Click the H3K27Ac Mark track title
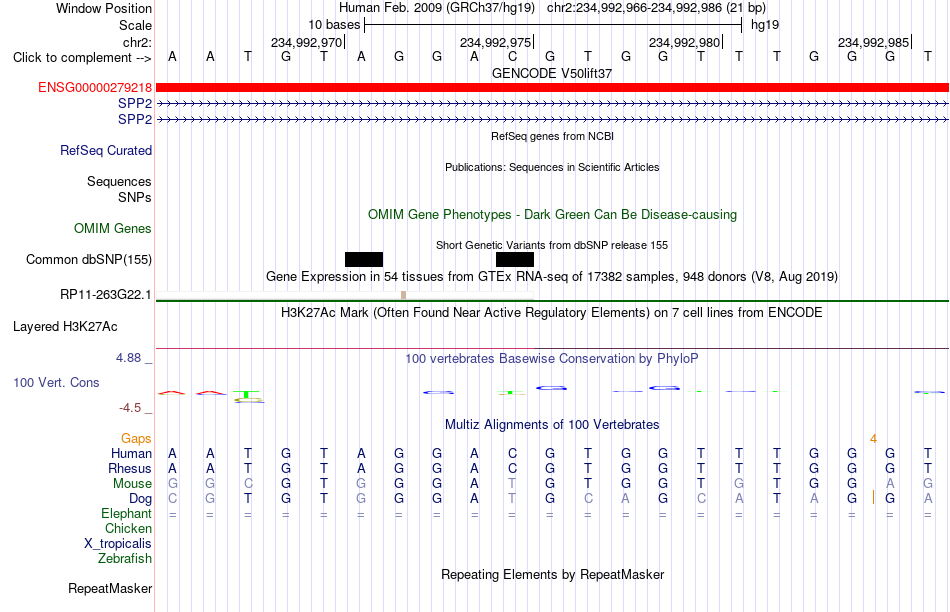 (552, 313)
